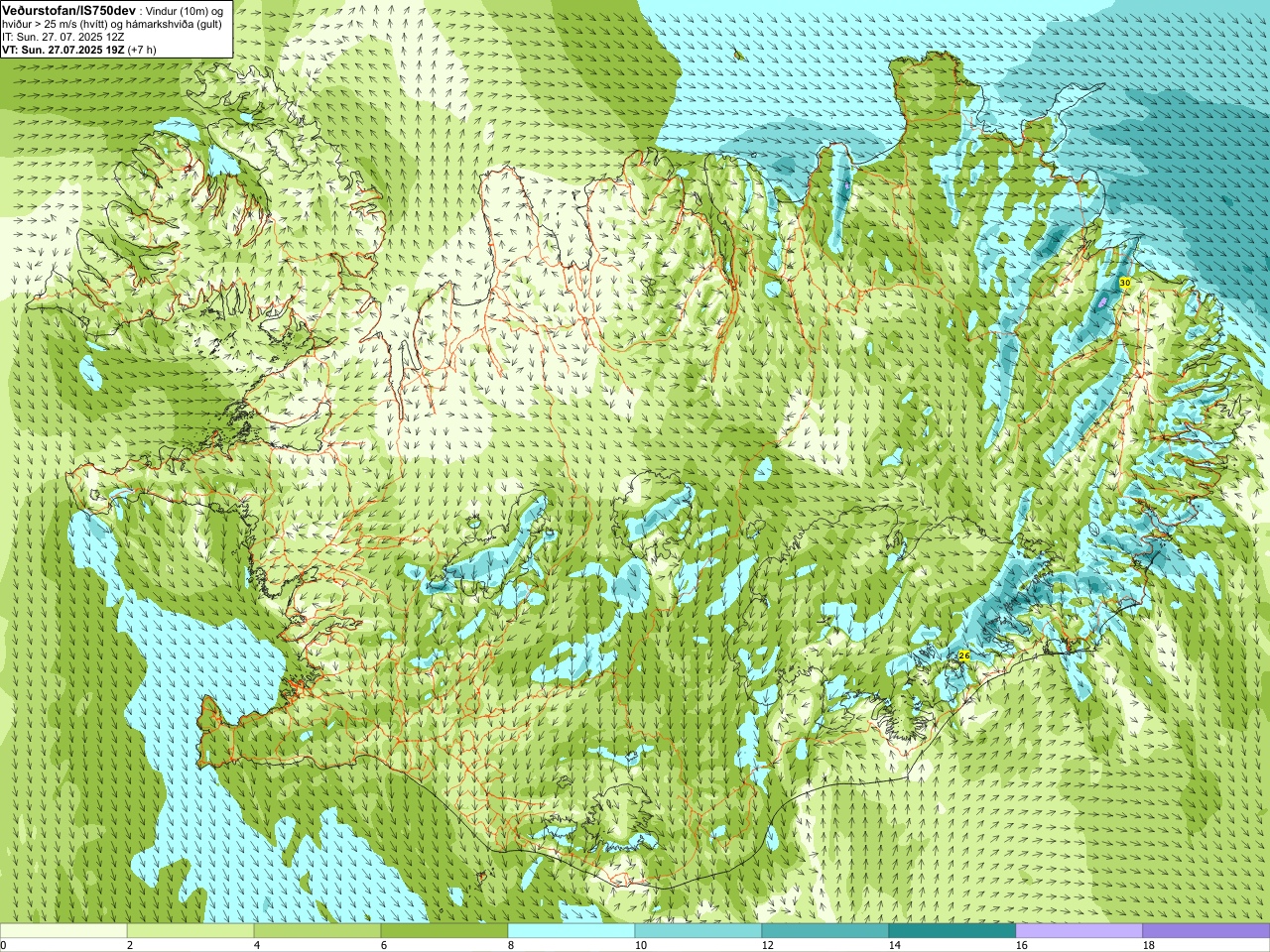Click the yellow gust marker labeled 26
Image resolution: width=1270 pixels, height=952 pixels.
click(x=963, y=656)
